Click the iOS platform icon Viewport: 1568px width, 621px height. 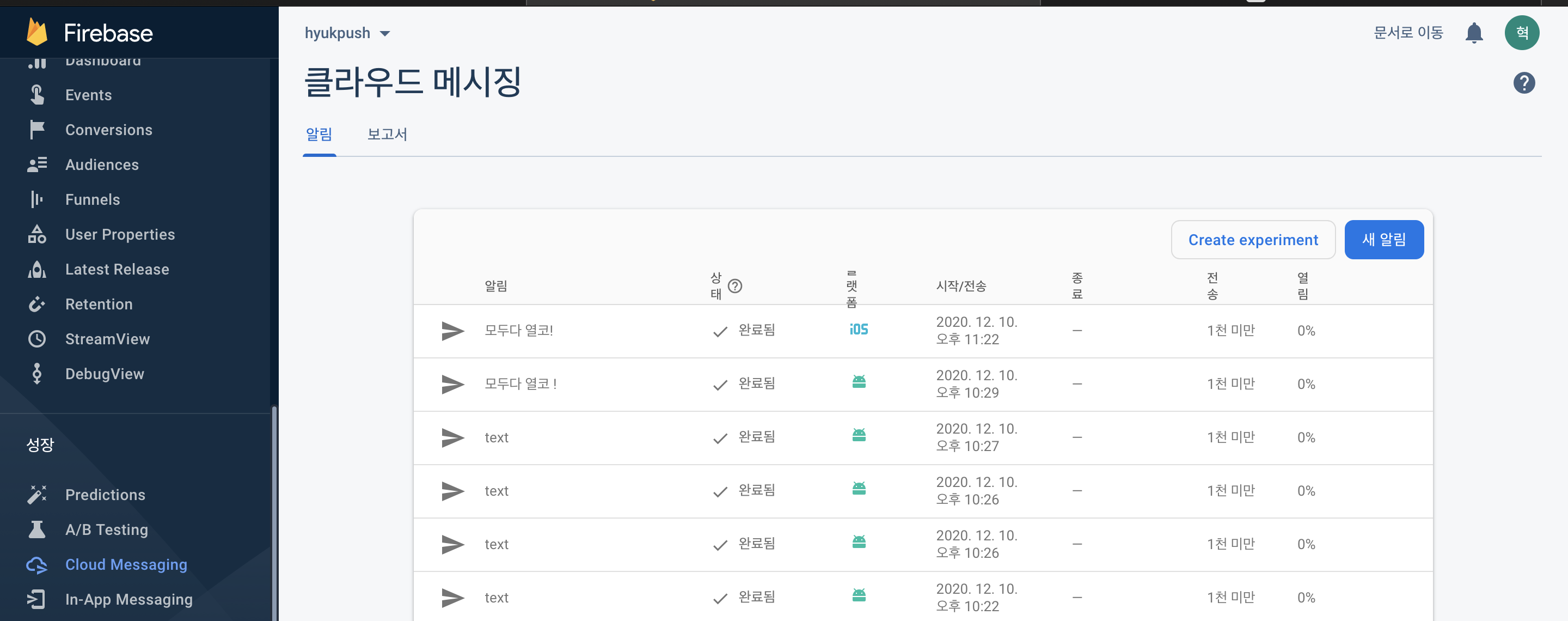coord(858,330)
